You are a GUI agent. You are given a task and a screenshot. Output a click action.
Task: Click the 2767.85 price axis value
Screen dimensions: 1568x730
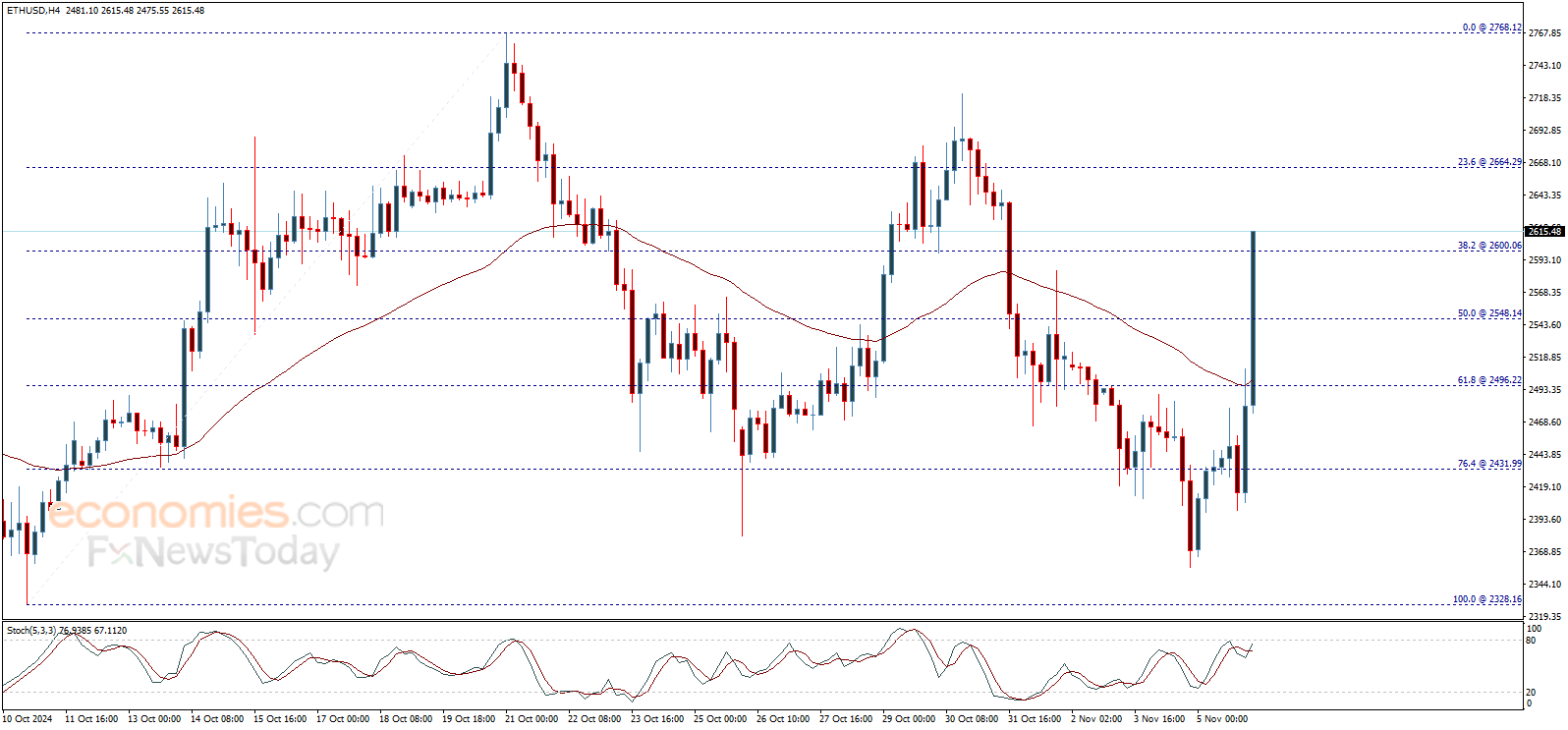click(x=1544, y=33)
